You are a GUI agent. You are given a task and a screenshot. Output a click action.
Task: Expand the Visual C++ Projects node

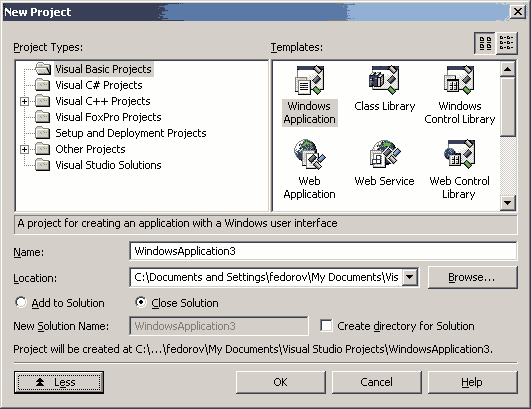tap(24, 101)
